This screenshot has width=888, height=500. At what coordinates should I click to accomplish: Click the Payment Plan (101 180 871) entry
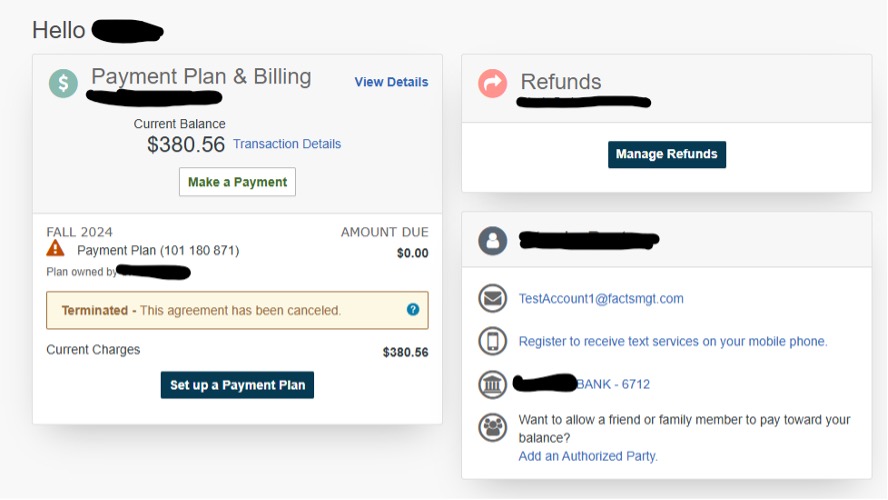click(158, 250)
